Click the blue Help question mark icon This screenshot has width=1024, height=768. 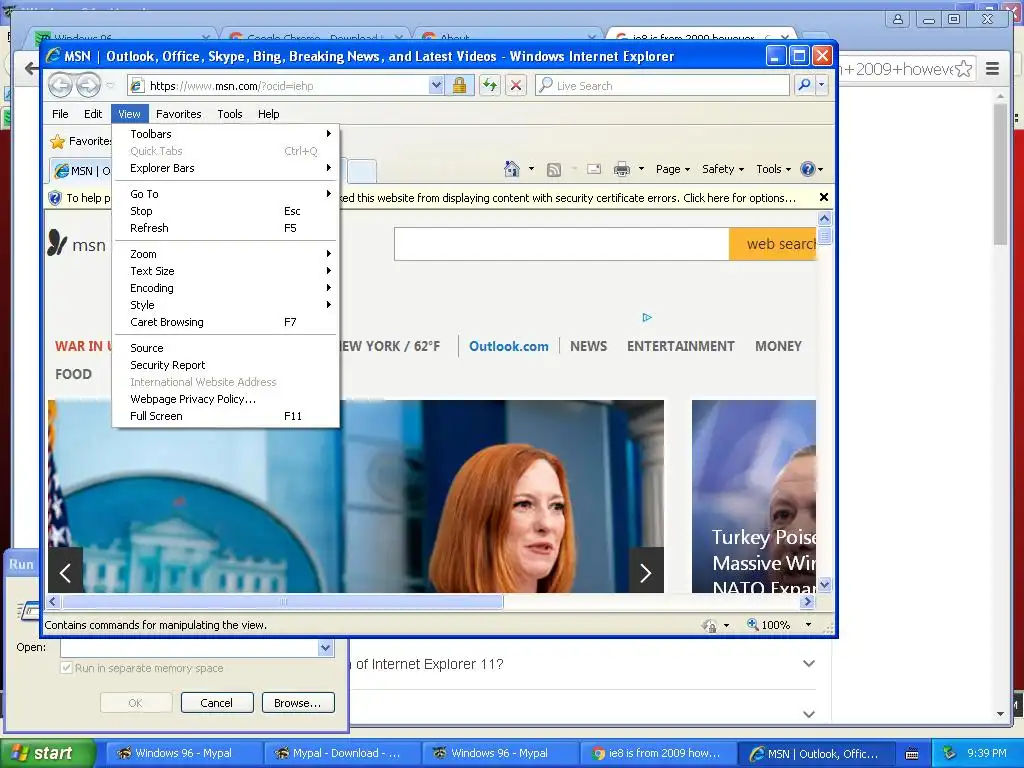pos(808,169)
